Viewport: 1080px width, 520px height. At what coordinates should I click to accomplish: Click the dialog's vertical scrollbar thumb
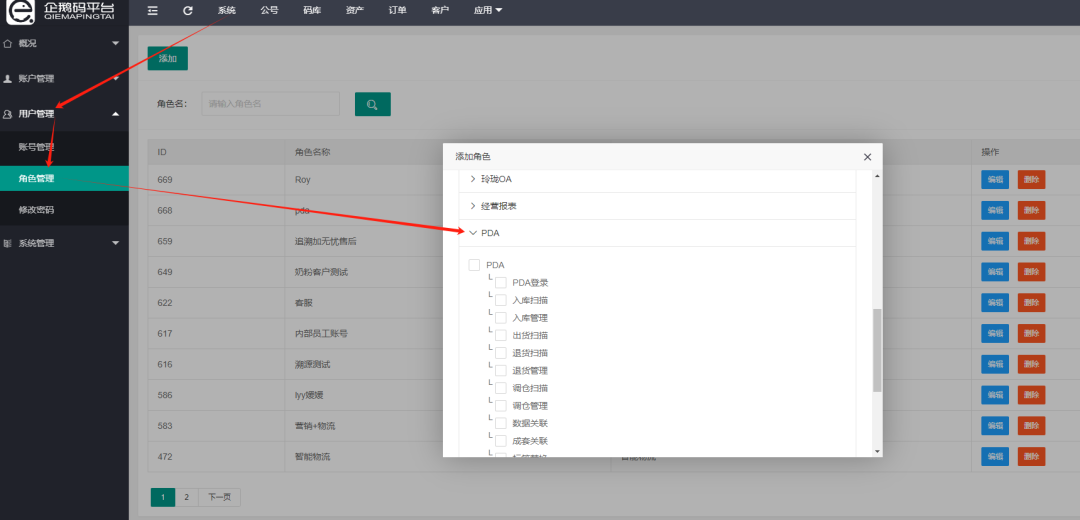[877, 349]
